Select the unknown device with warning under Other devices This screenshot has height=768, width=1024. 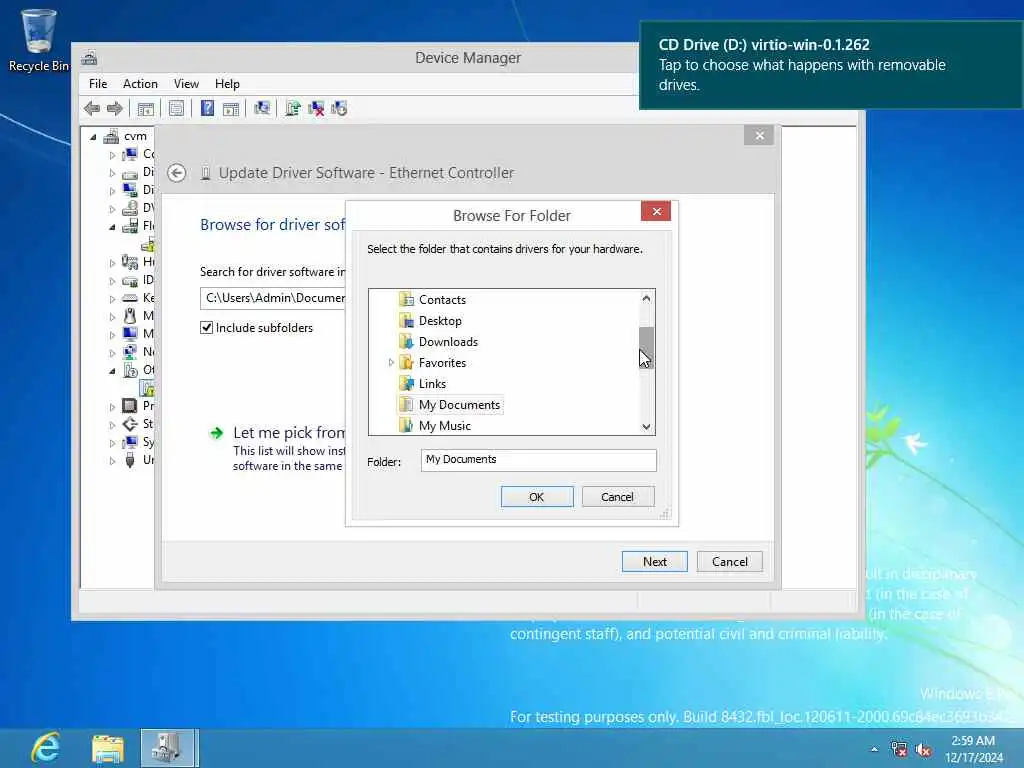pyautogui.click(x=148, y=388)
